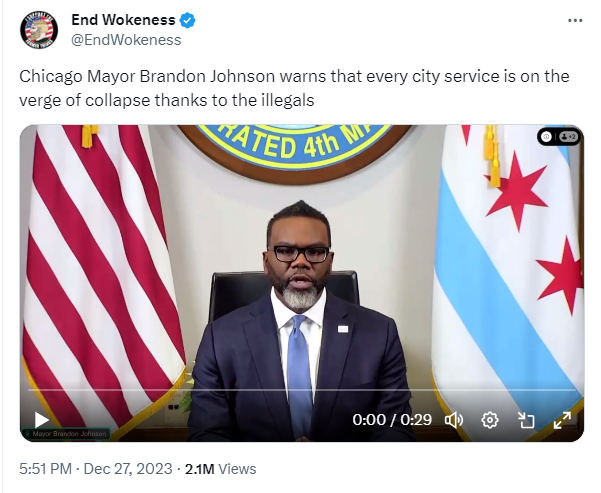Click the Mayor Brandon Johnson name label

tap(66, 434)
